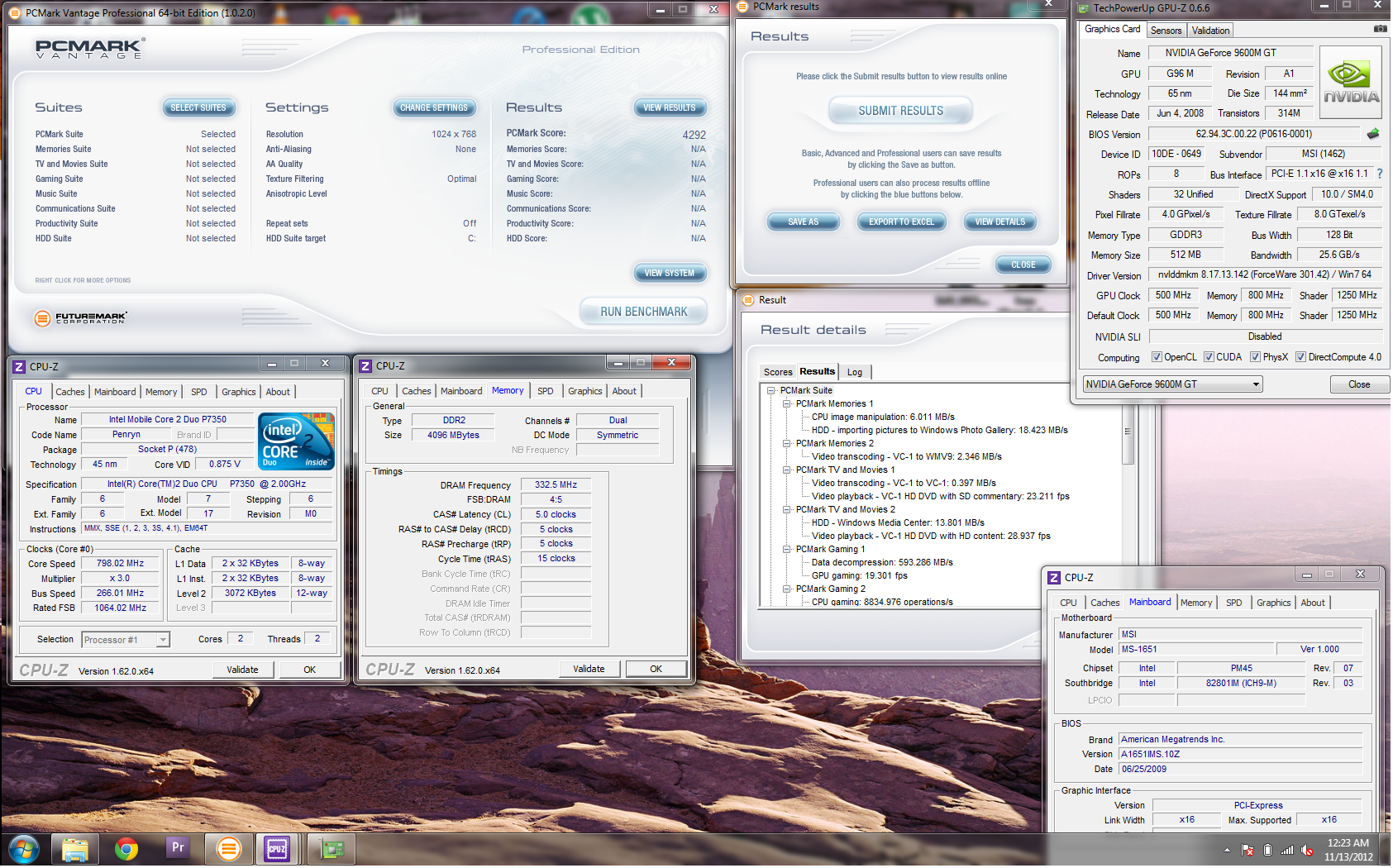1393x868 pixels.
Task: Click the VIEW DETAILS button
Action: pos(1000,222)
